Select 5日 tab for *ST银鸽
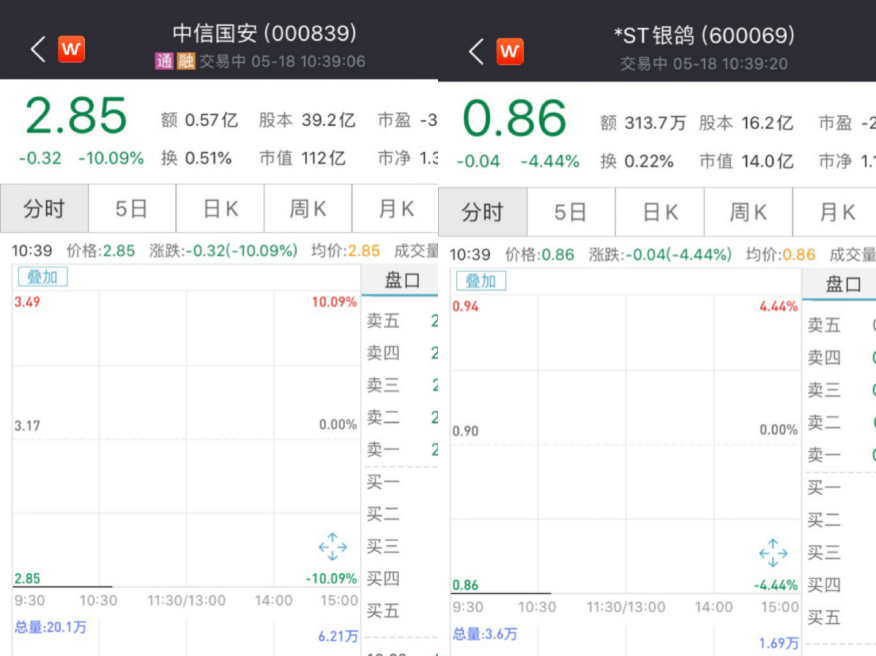The height and width of the screenshot is (656, 876). [571, 212]
